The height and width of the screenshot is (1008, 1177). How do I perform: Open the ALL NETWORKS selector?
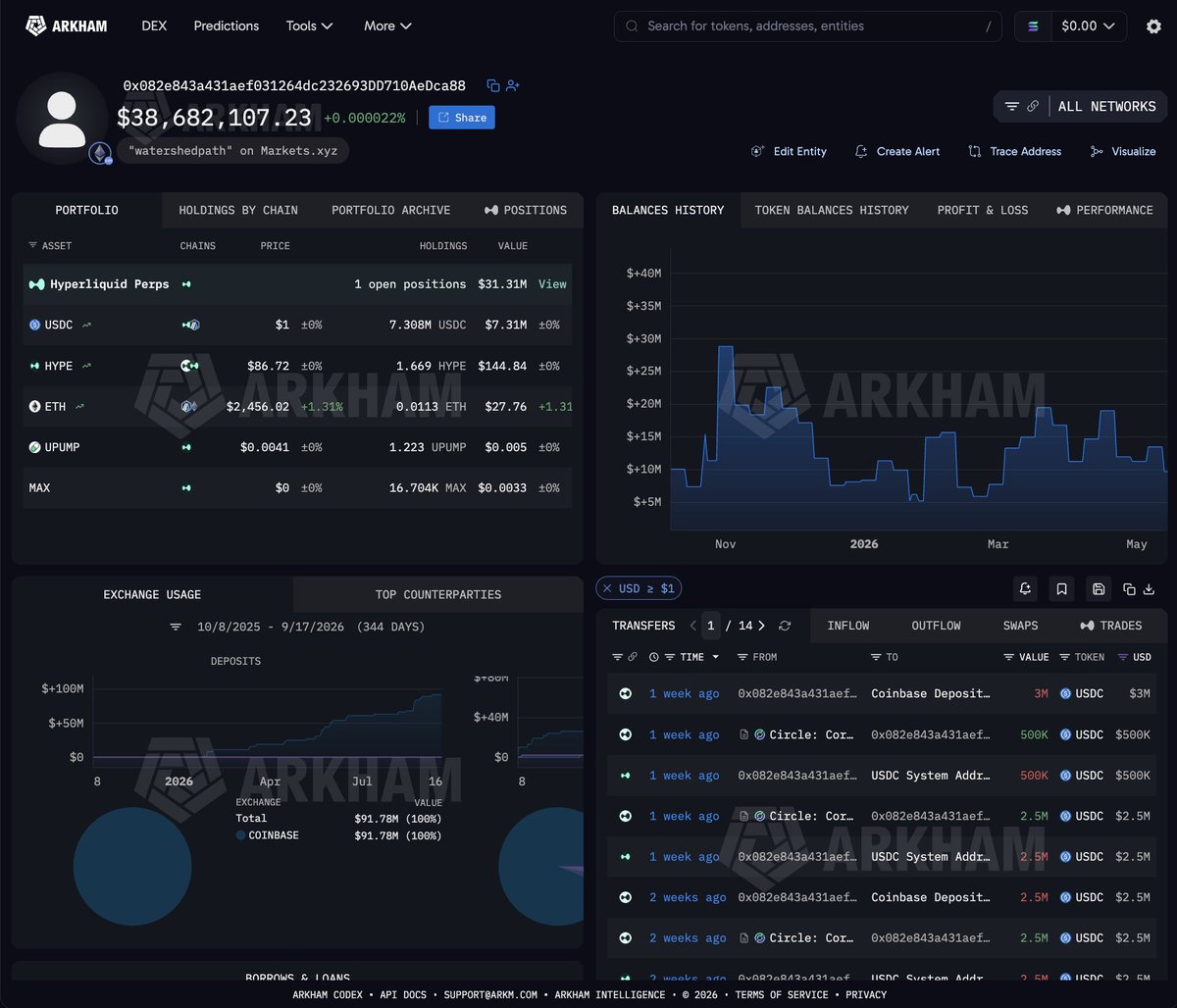[1081, 106]
